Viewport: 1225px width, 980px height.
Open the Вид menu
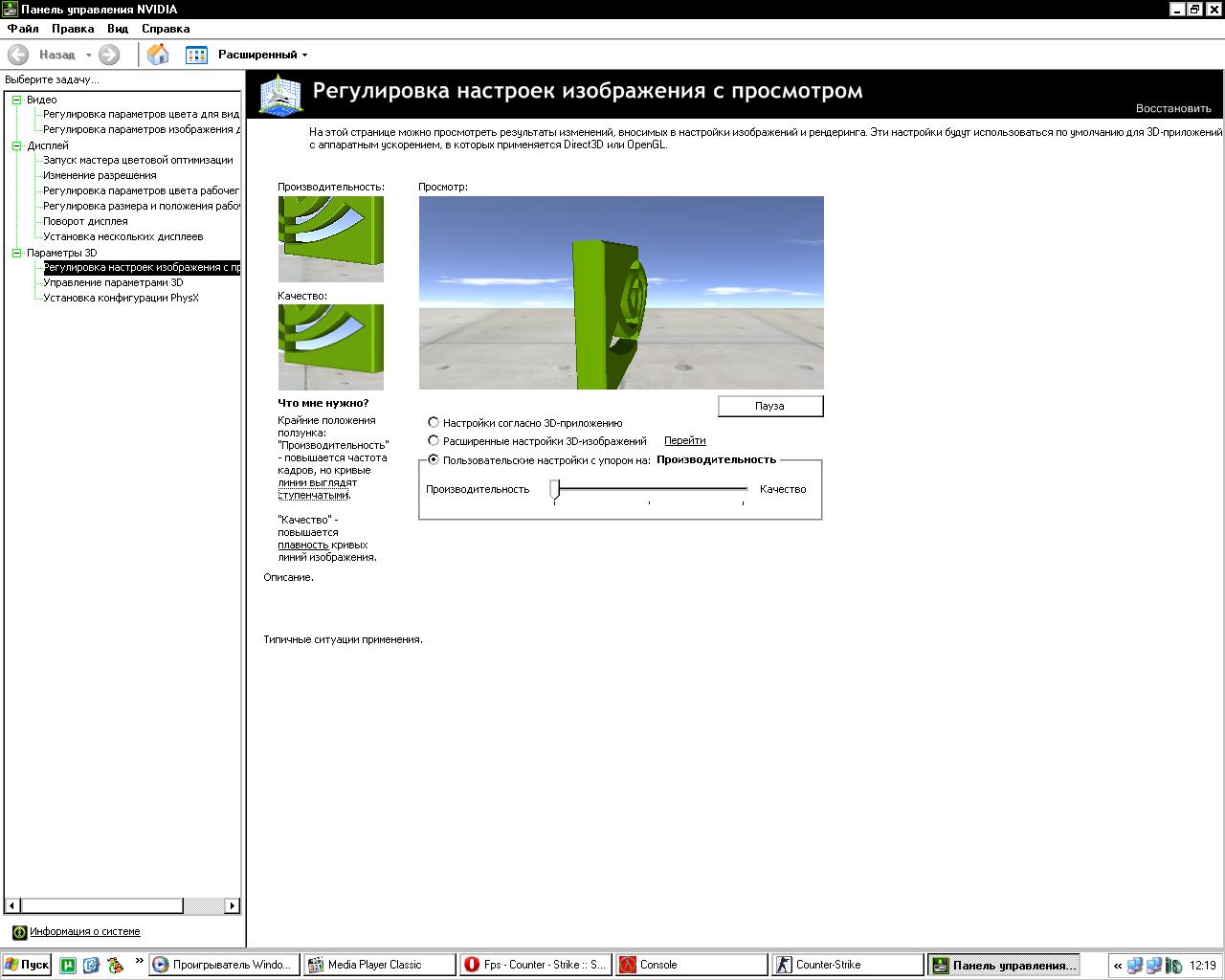point(118,29)
